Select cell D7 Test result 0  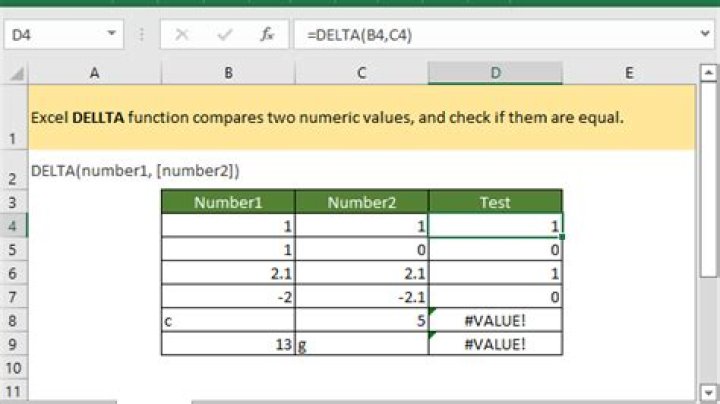click(x=495, y=297)
